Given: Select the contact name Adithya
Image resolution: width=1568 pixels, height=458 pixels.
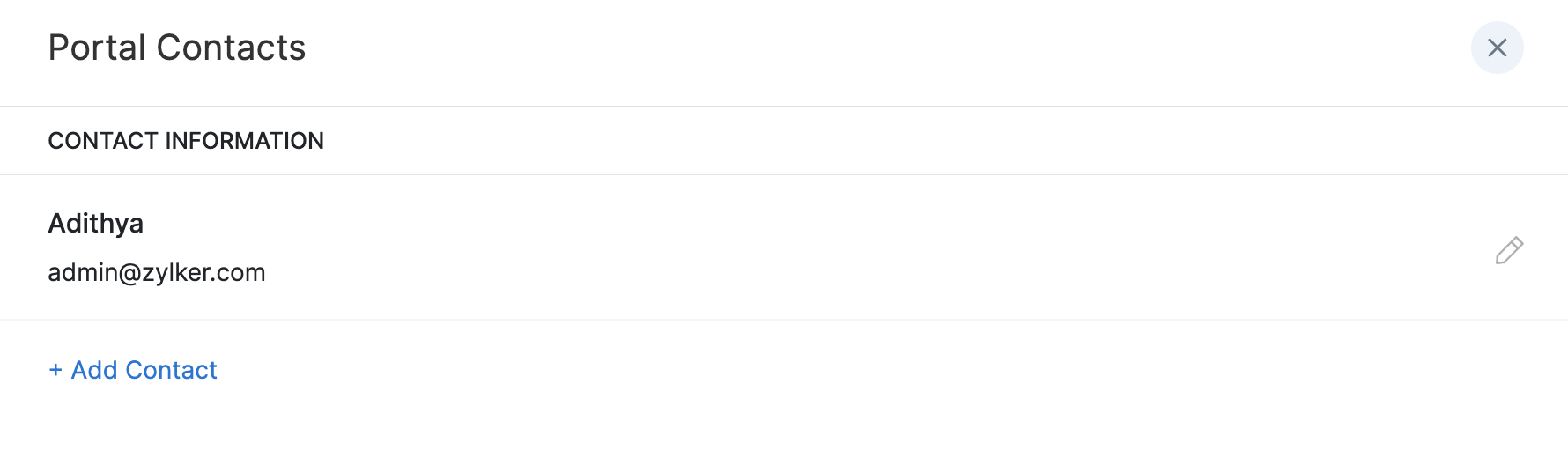Looking at the screenshot, I should coord(95,224).
